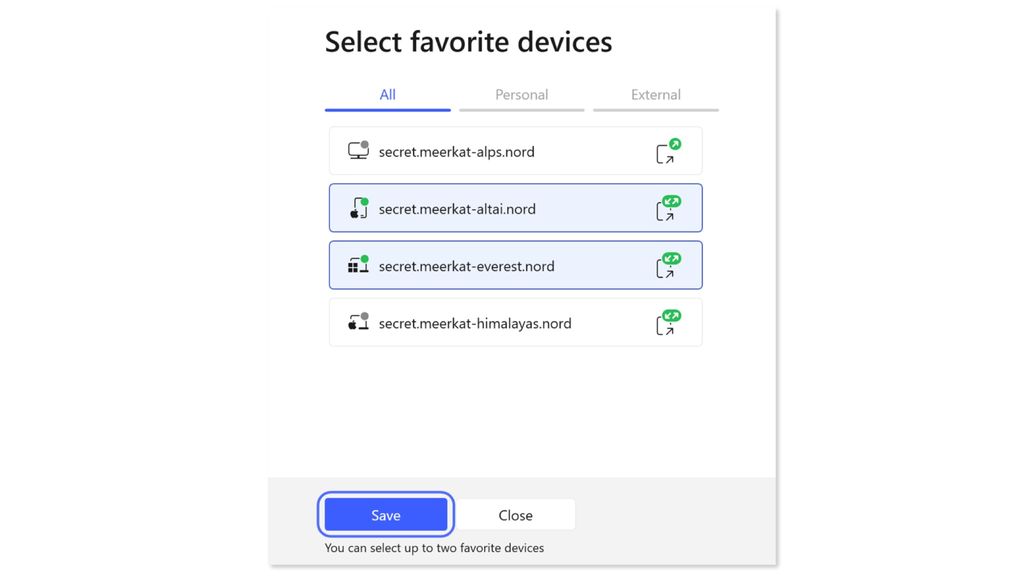The width and height of the screenshot is (1024, 576).
Task: Click the "up to two favorite devices" hint
Action: pyautogui.click(x=434, y=548)
